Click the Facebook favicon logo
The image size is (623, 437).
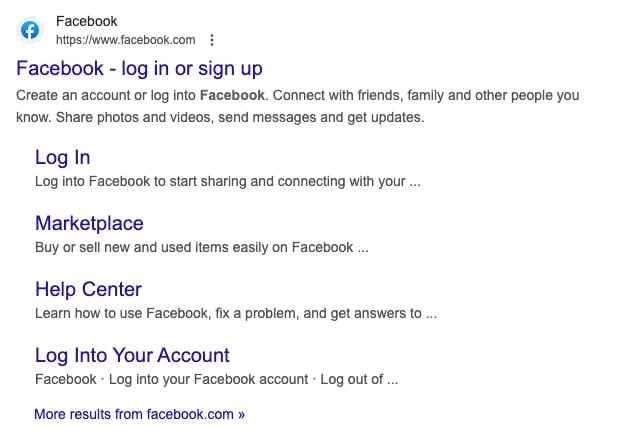coord(31,30)
